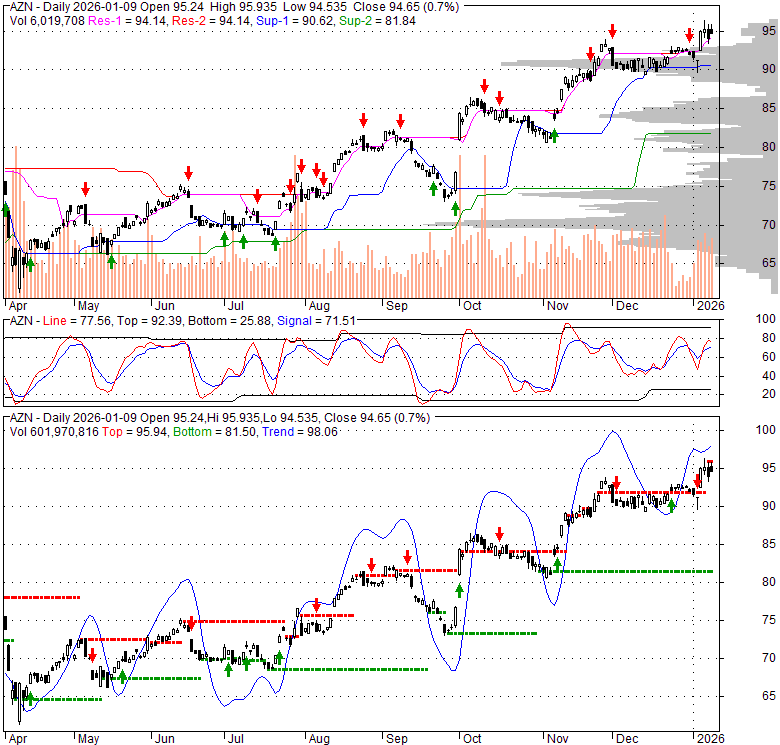Click May on the top chart's date axis

click(89, 305)
